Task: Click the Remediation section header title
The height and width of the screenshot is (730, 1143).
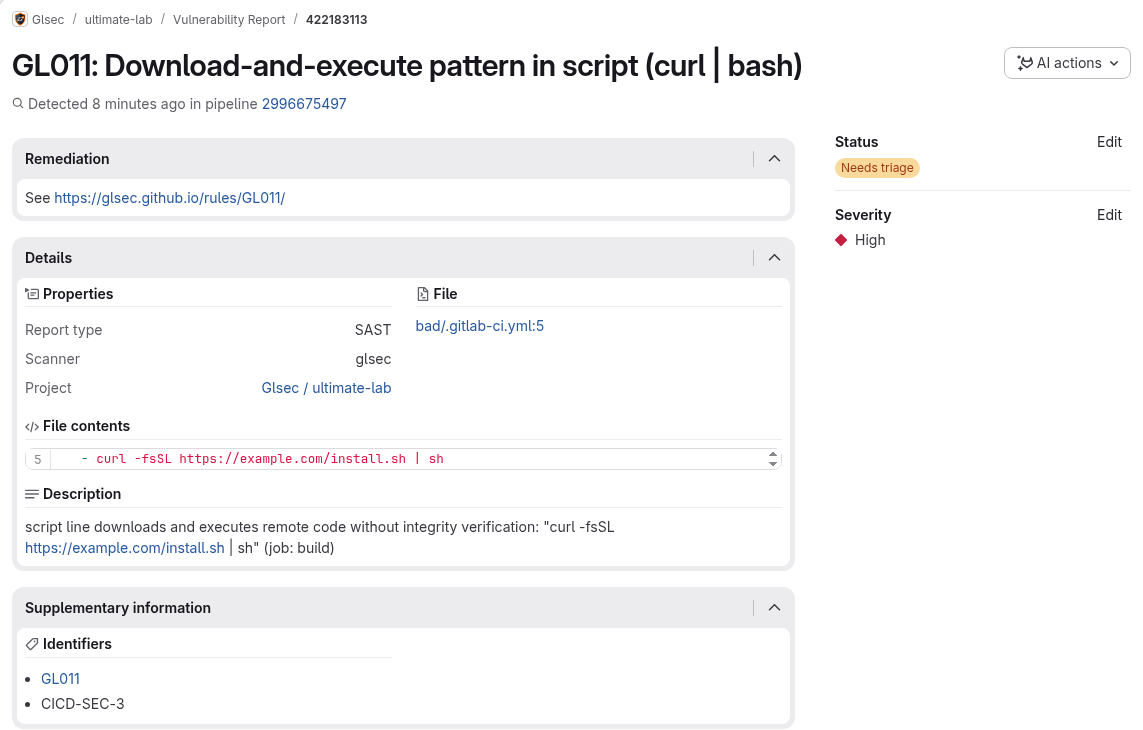Action: [x=67, y=159]
